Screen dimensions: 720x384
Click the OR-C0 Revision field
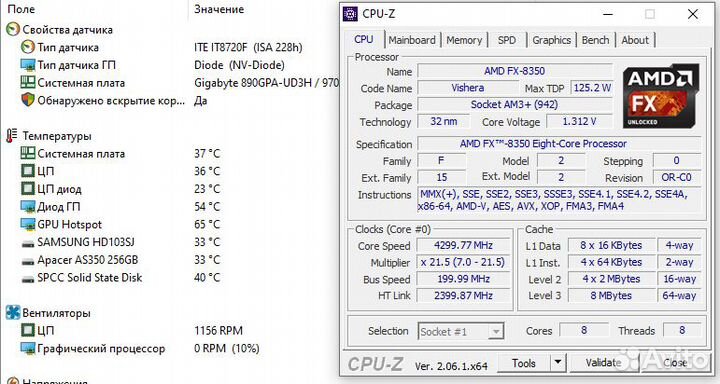click(676, 177)
